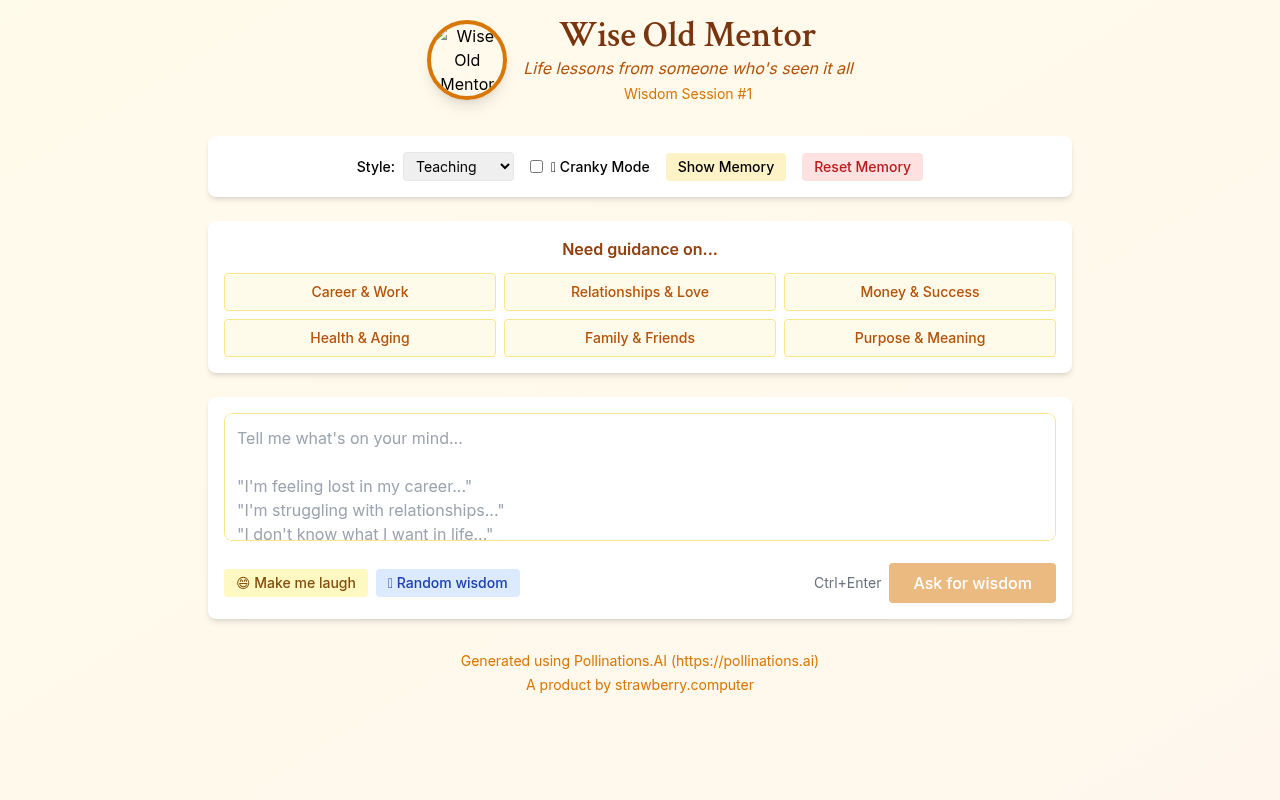Select the Career & Work topic

359,291
